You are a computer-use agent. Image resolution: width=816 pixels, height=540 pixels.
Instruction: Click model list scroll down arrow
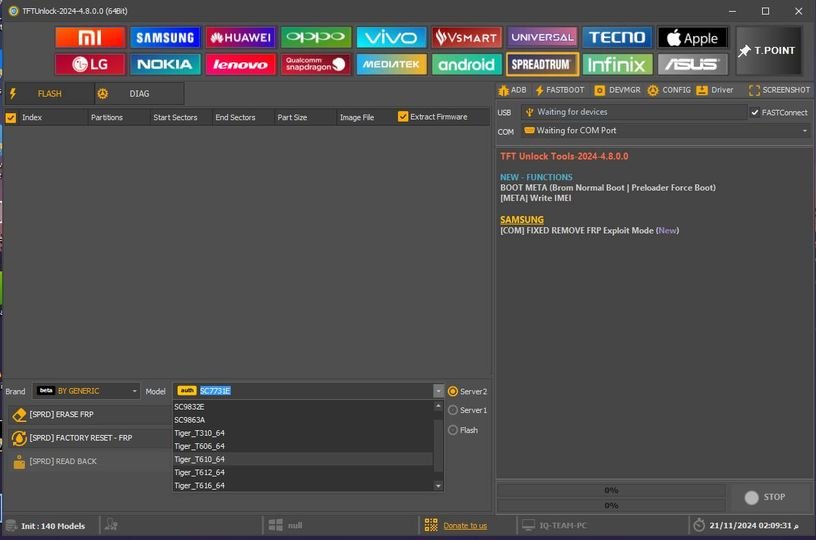pos(438,486)
